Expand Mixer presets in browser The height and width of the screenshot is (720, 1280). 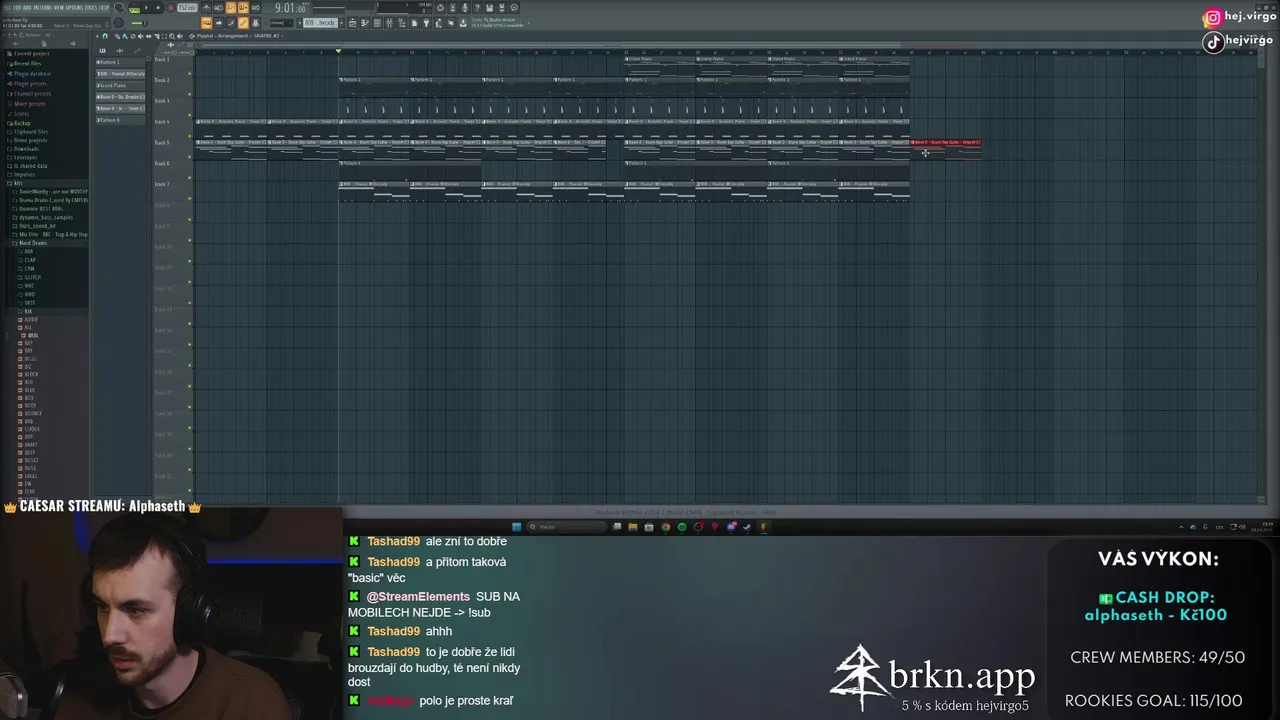26,104
